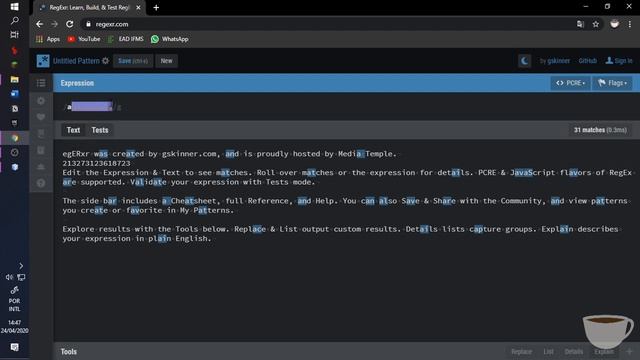Open the Details tool tab

pos(574,352)
